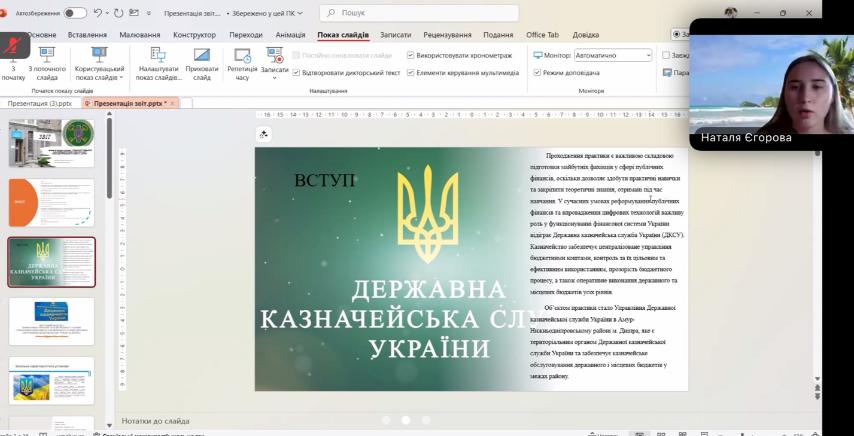Click the Undo arrow in title bar
Viewport: 854px width, 436px height.
coord(98,14)
